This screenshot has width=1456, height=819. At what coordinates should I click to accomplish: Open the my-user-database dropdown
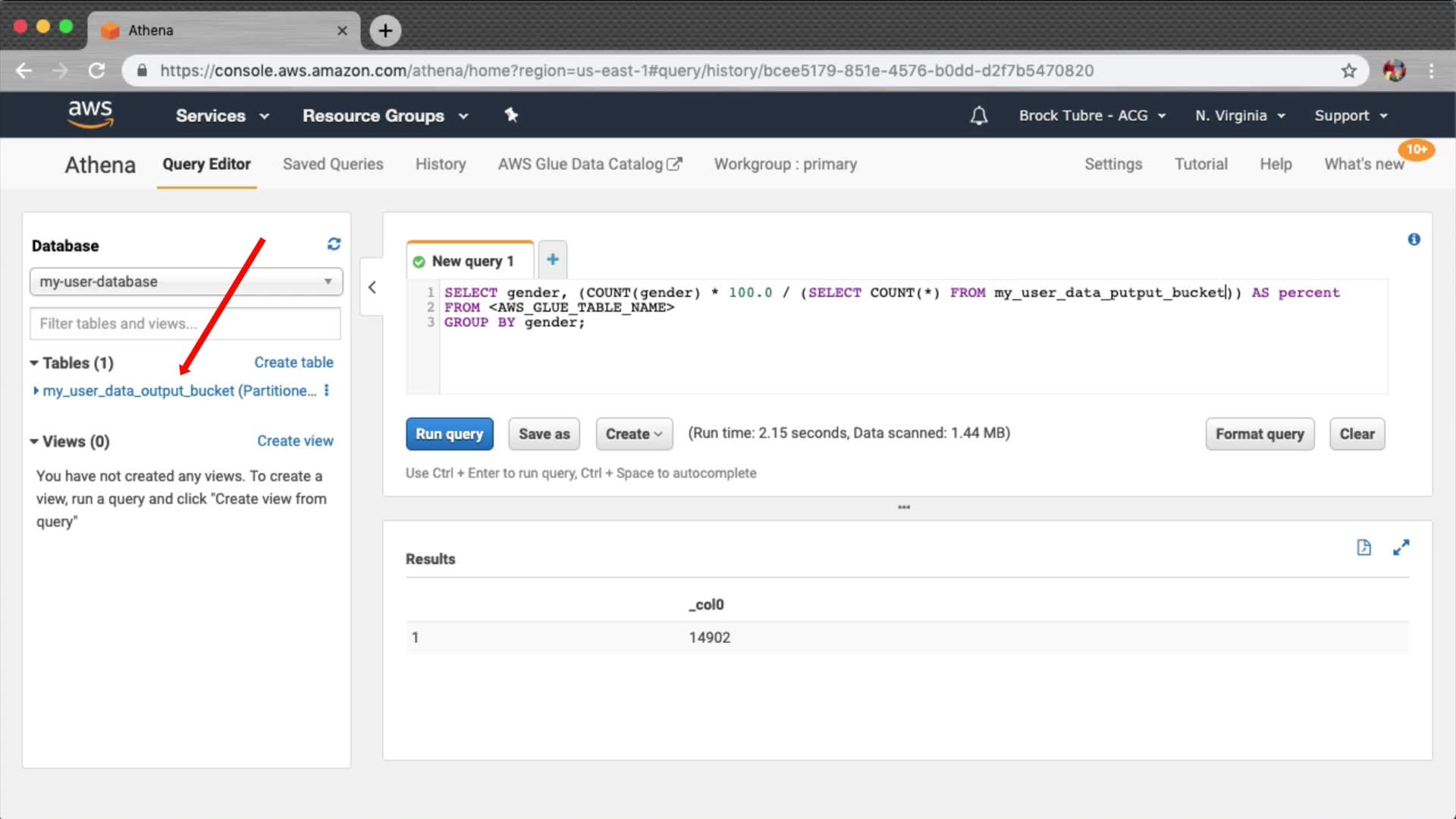tap(186, 281)
